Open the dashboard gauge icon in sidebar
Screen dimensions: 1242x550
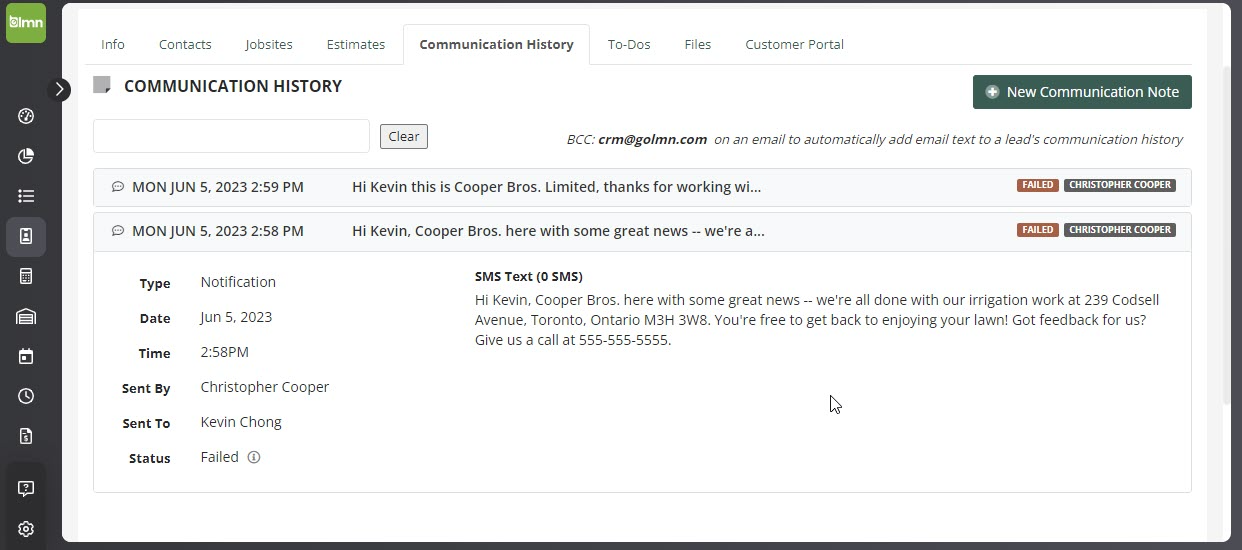tap(26, 116)
